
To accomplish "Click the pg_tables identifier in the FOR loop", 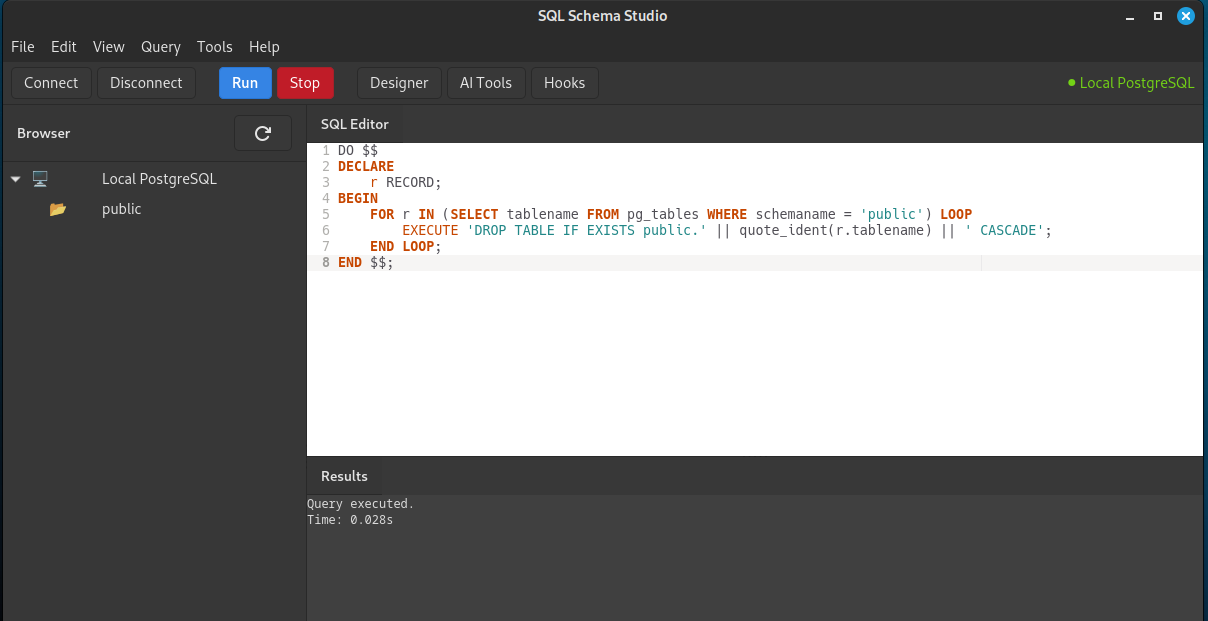I will 663,214.
